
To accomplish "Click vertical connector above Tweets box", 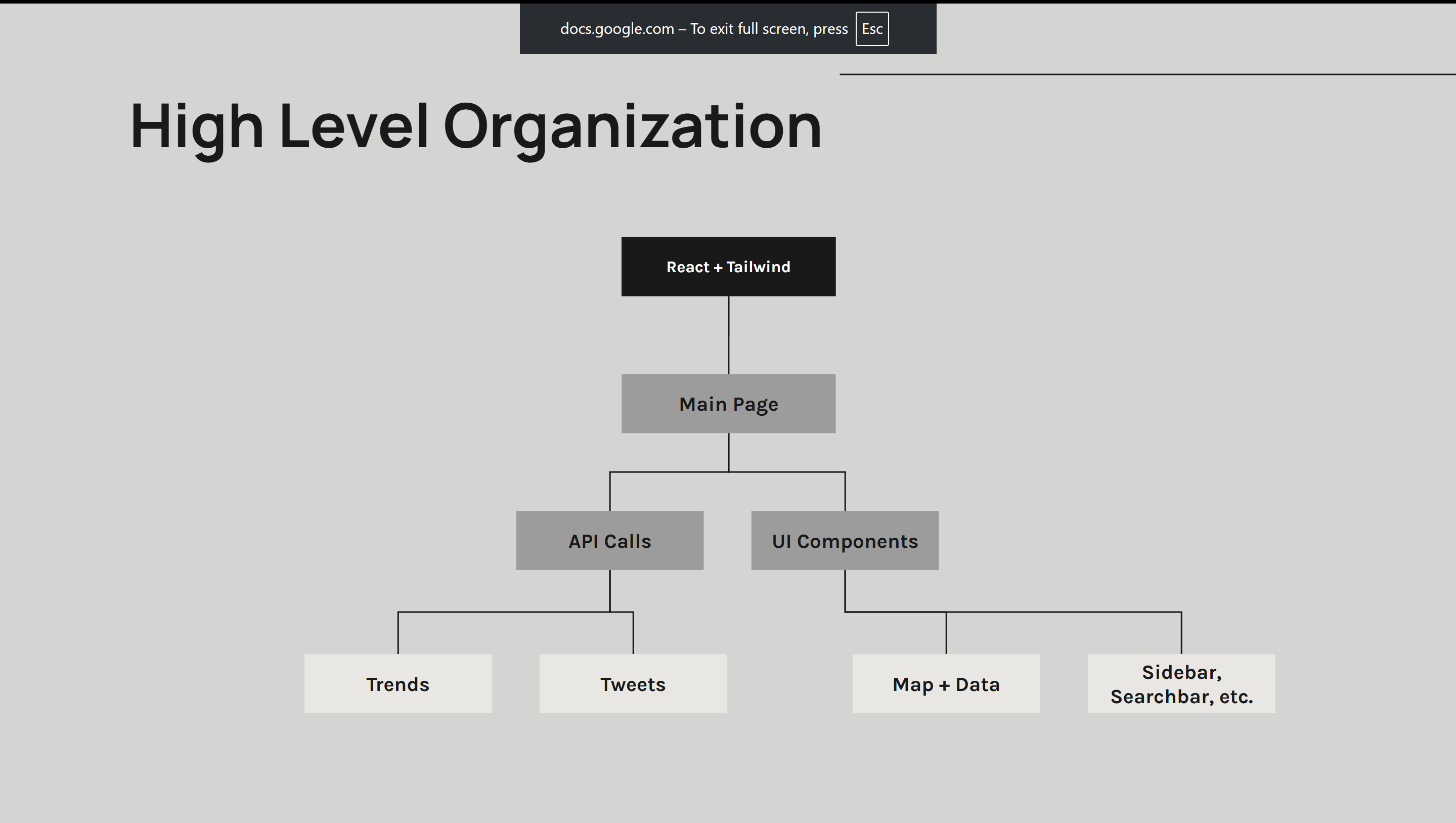I will 633,633.
